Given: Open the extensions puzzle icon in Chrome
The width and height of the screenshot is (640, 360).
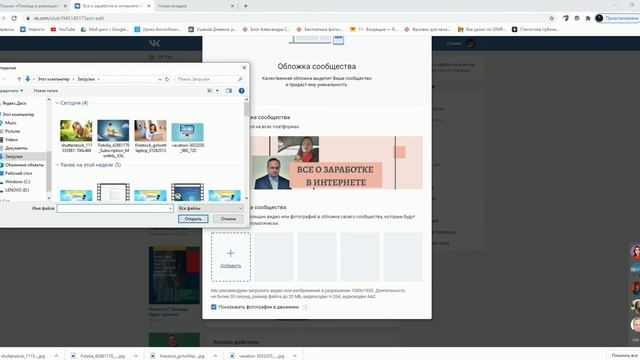Looking at the screenshot, I should (588, 18).
